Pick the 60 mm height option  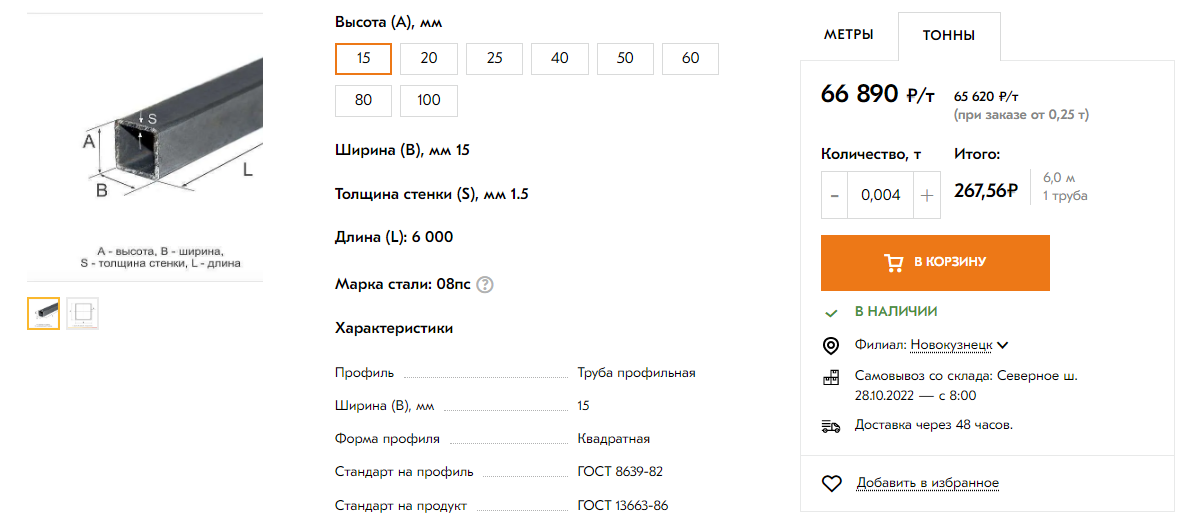pos(690,58)
